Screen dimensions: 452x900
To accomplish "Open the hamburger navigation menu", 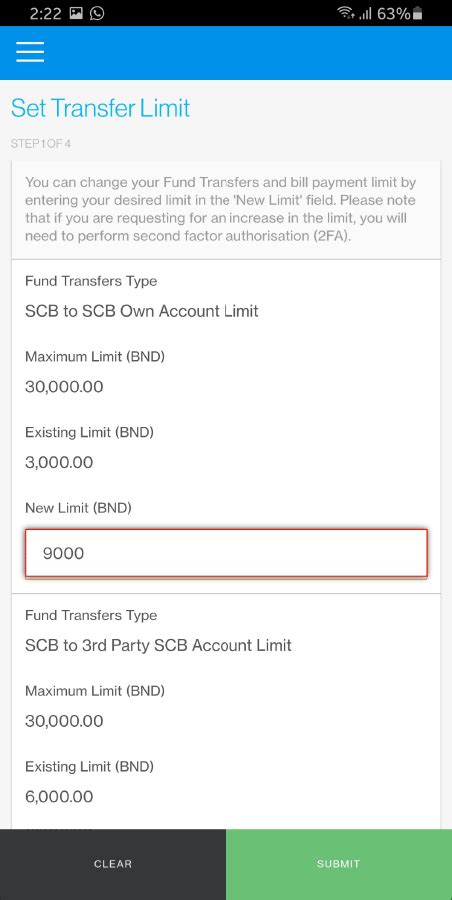I will (30, 52).
